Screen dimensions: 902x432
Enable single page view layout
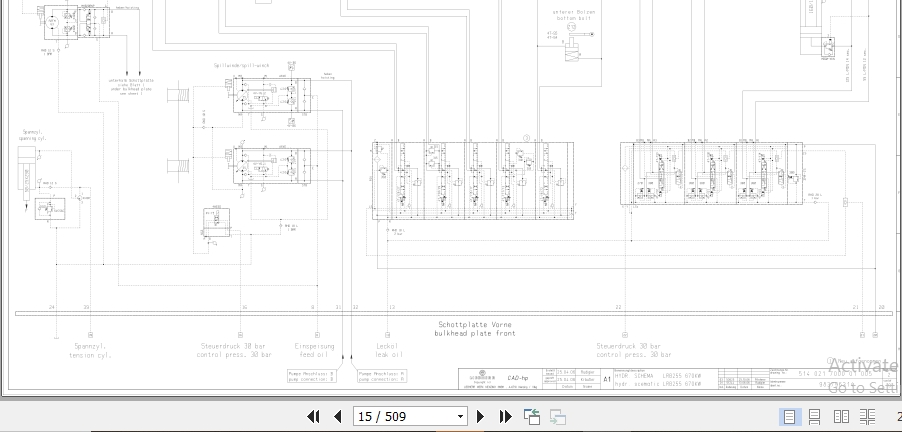789,416
